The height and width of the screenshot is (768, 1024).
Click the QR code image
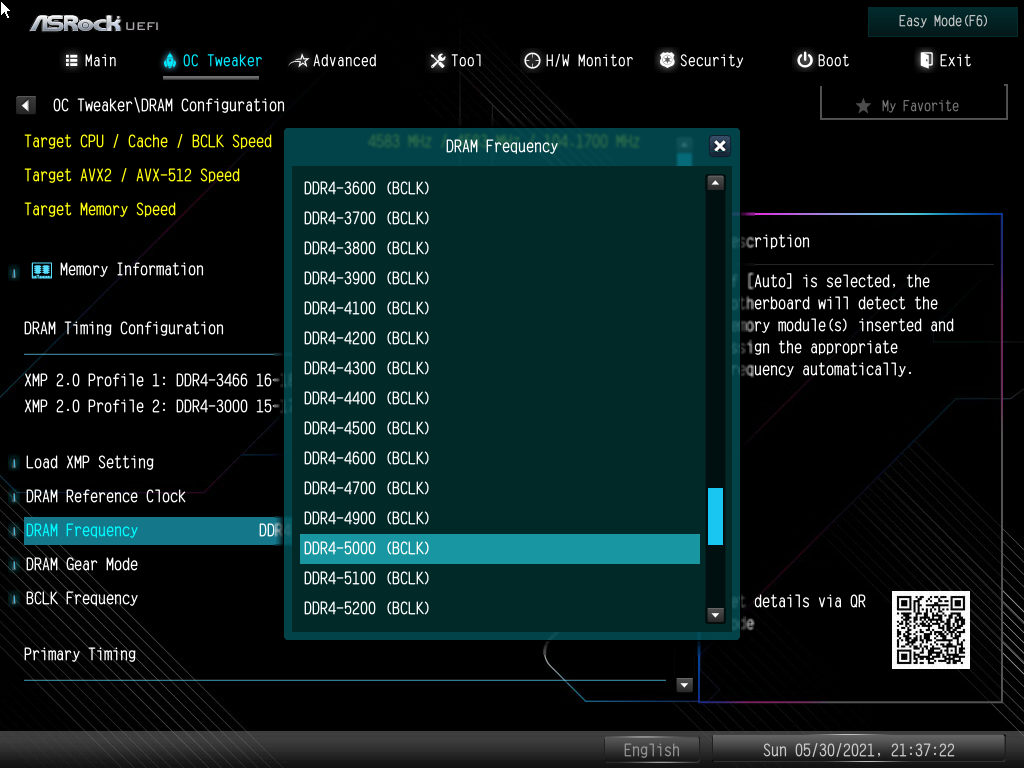click(x=930, y=629)
